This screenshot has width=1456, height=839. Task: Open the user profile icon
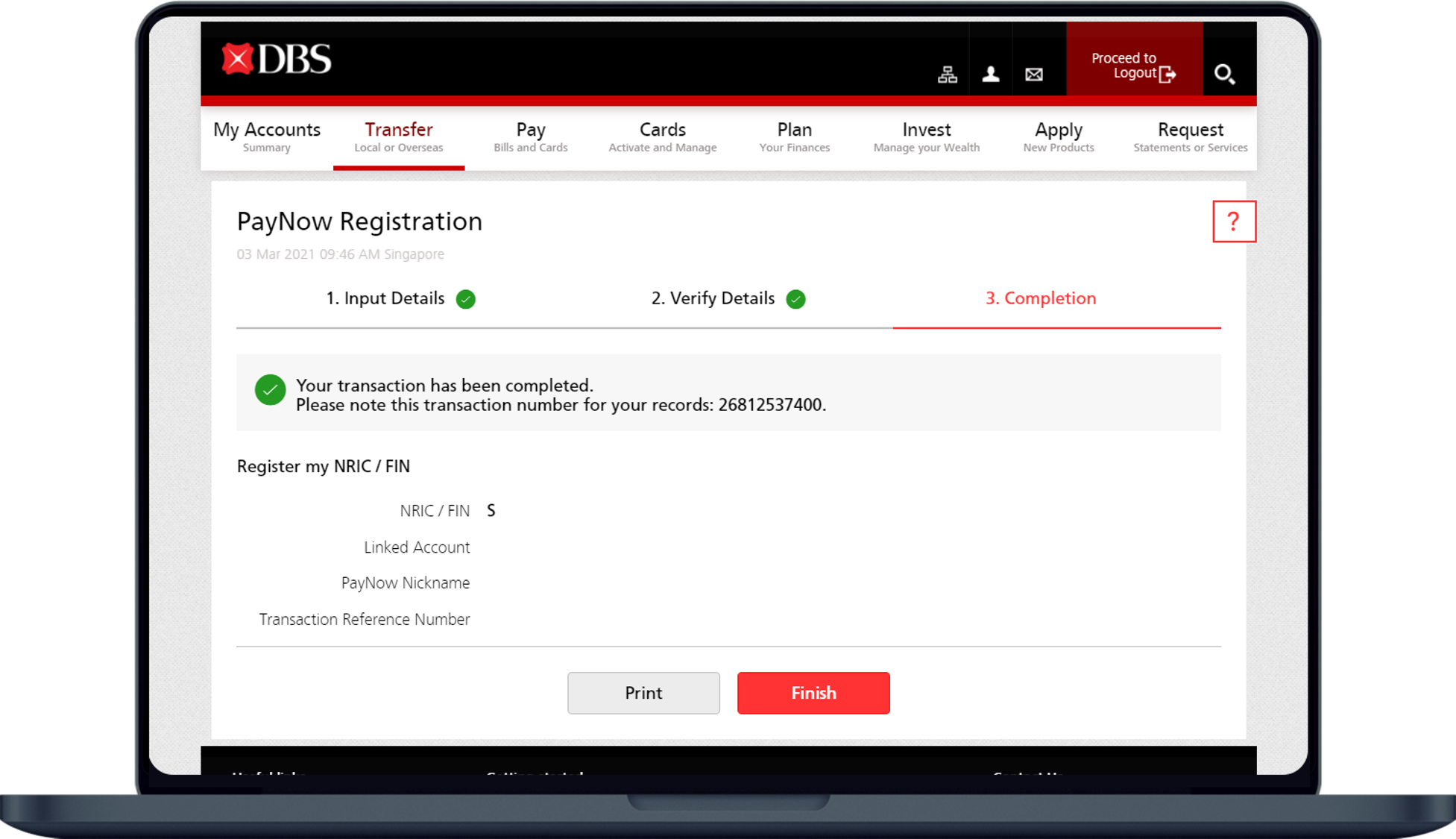click(990, 74)
